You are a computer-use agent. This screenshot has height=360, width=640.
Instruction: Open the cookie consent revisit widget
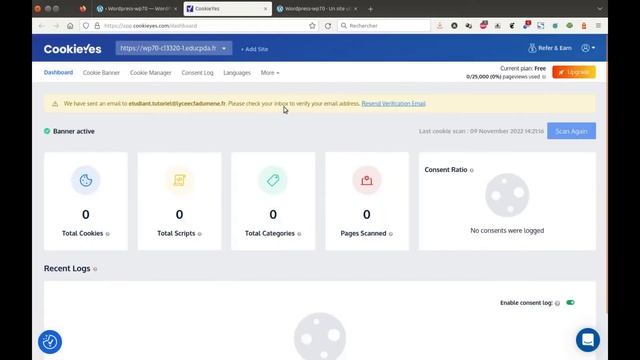point(50,342)
